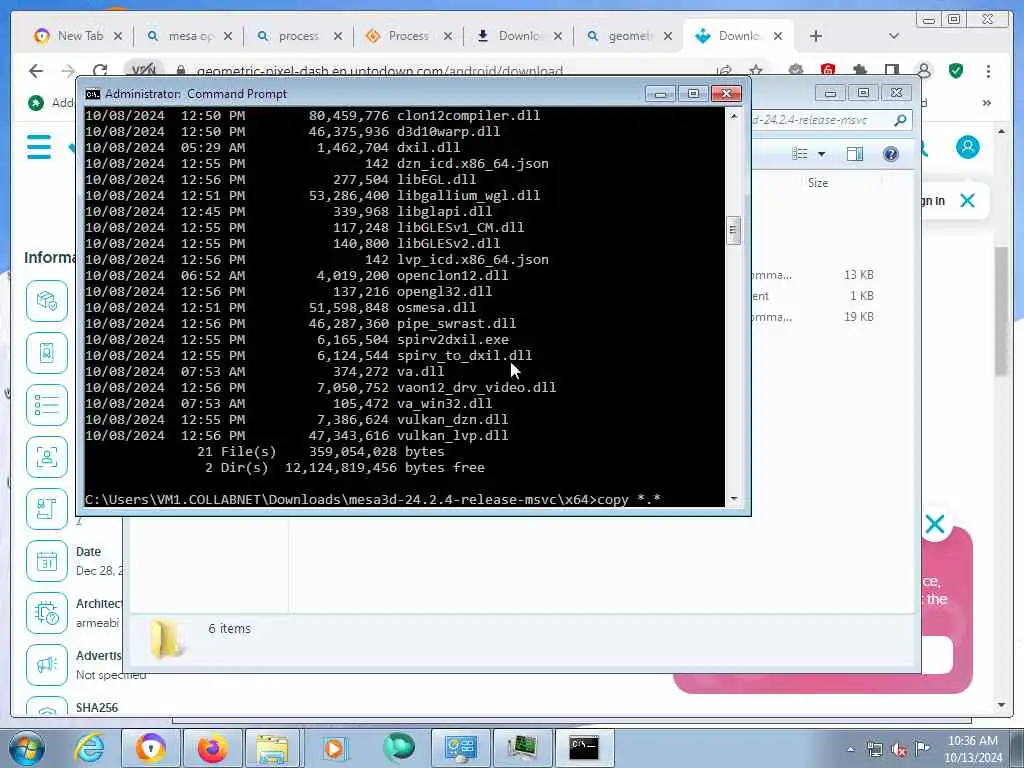Click Explorer search magnifier icon
Screen dimensions: 1024x768
(900, 120)
